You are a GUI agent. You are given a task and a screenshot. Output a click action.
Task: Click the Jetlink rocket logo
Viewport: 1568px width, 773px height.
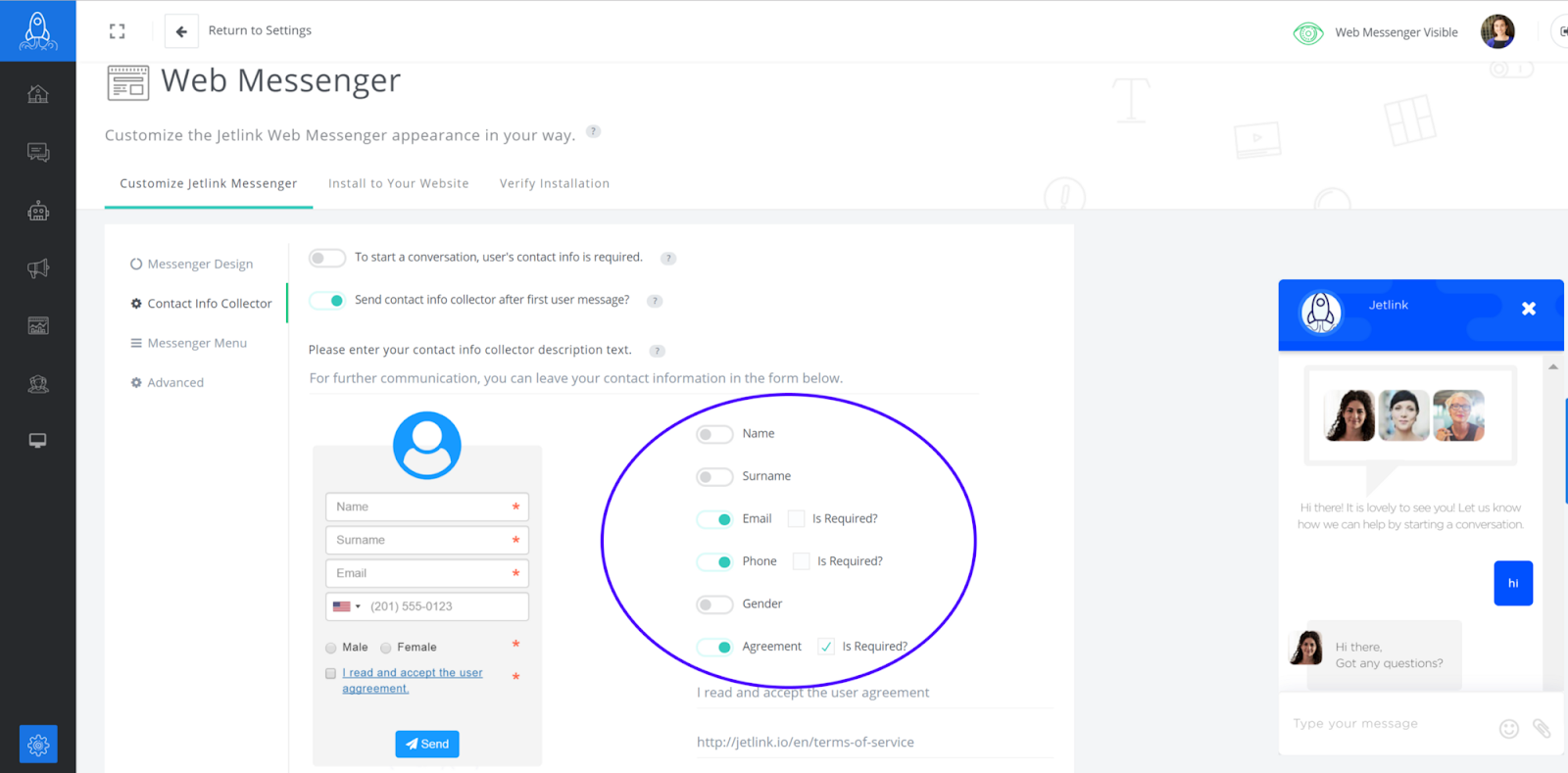pos(37,30)
